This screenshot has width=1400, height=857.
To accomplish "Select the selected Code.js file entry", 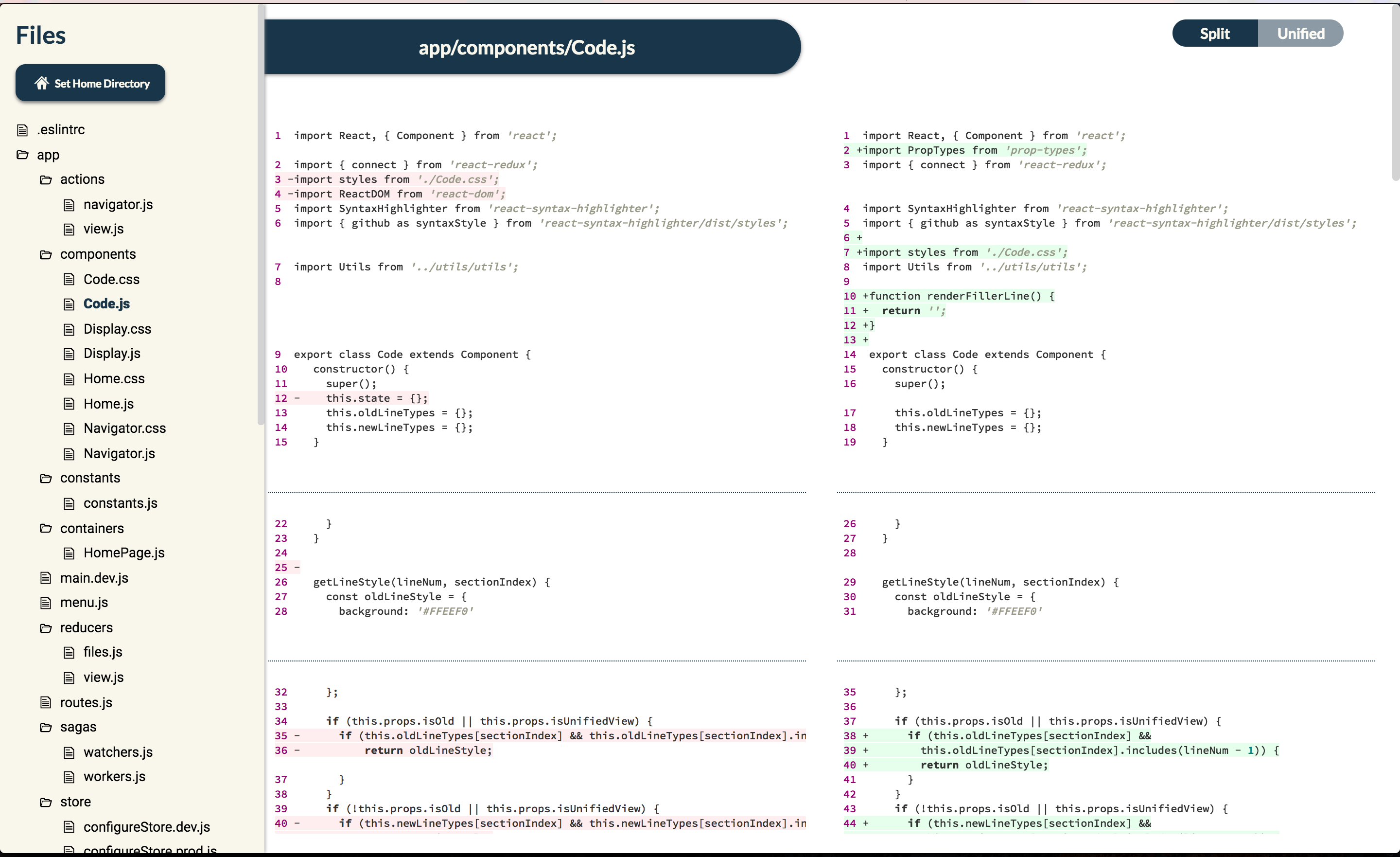I will coord(106,304).
